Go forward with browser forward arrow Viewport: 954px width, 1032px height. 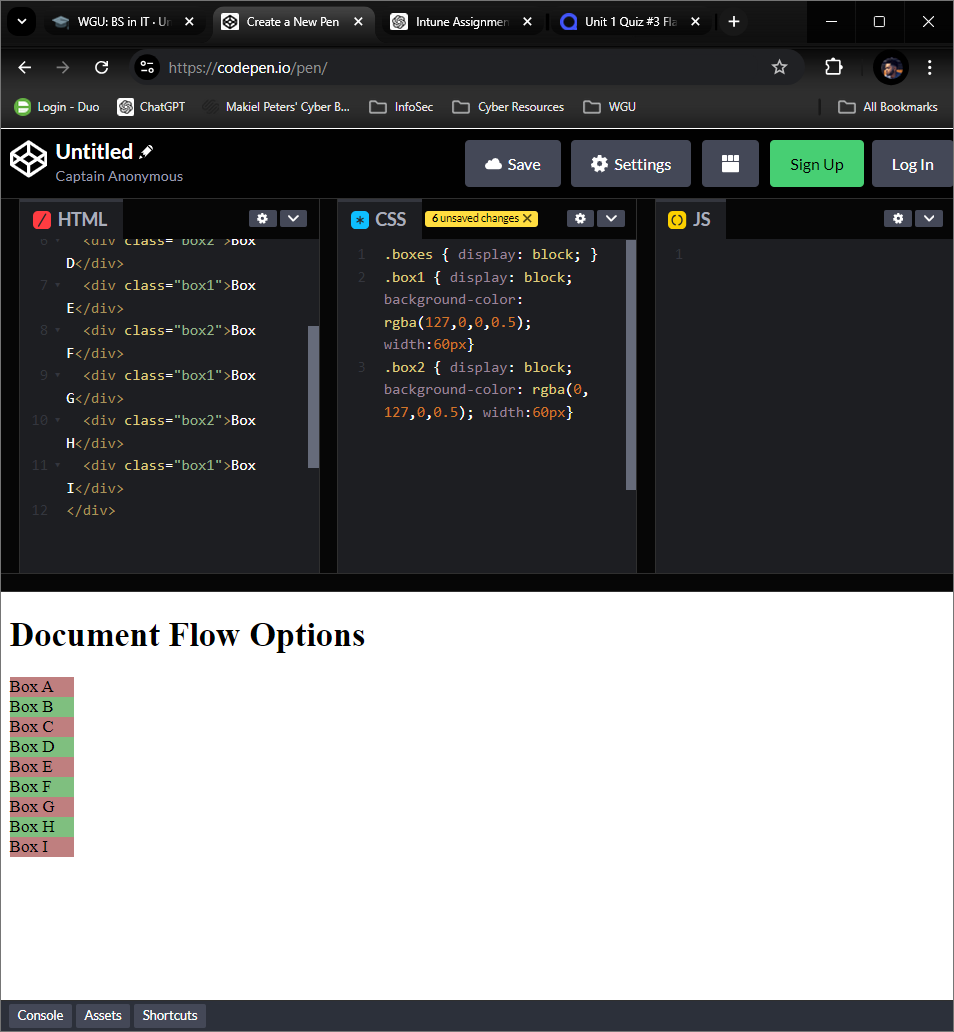[x=63, y=67]
